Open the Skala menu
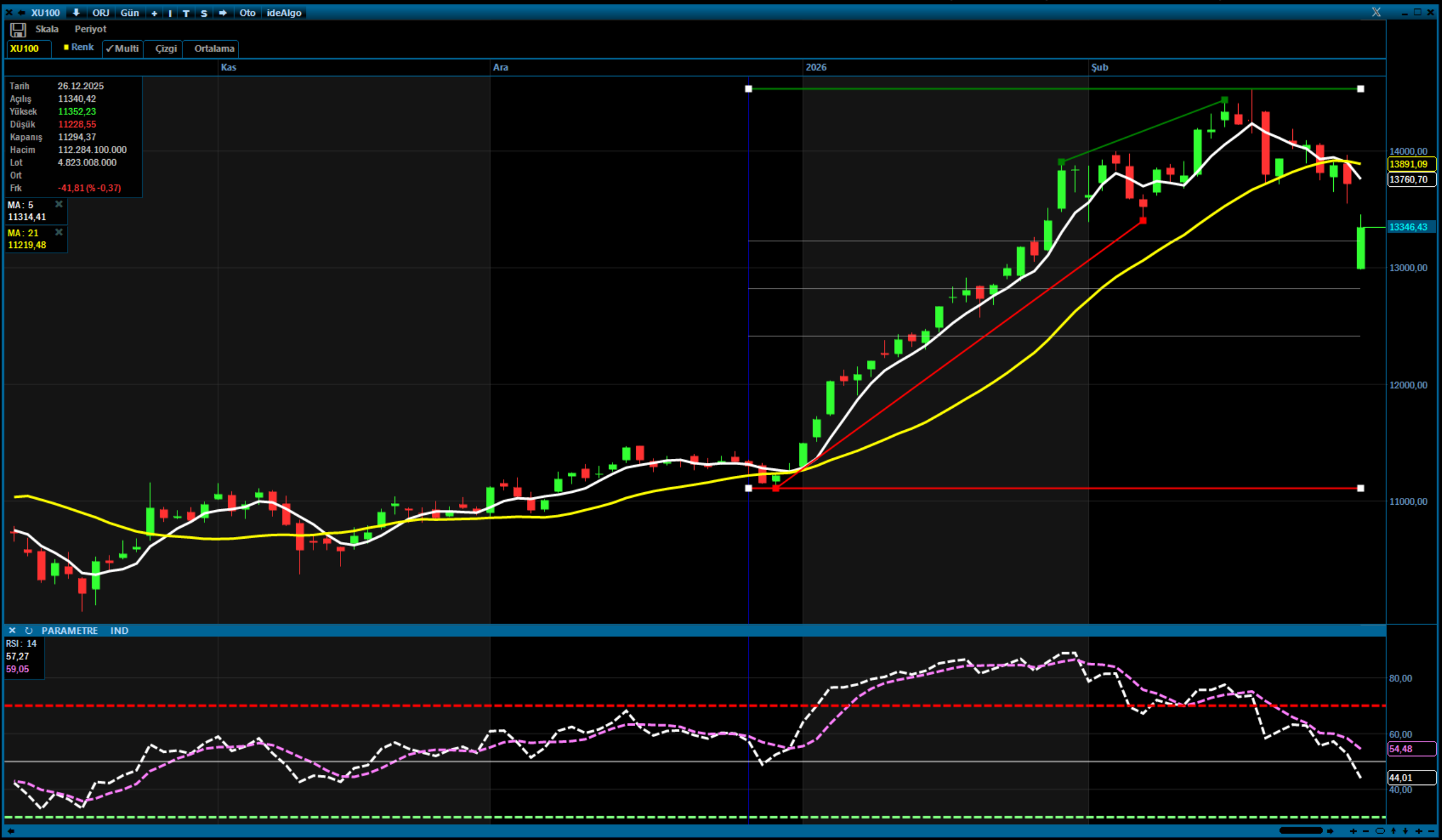The image size is (1442, 840). [47, 29]
